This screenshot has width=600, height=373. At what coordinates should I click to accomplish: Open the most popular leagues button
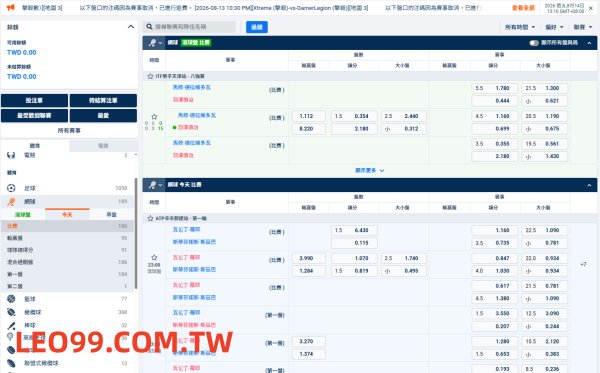(x=34, y=115)
